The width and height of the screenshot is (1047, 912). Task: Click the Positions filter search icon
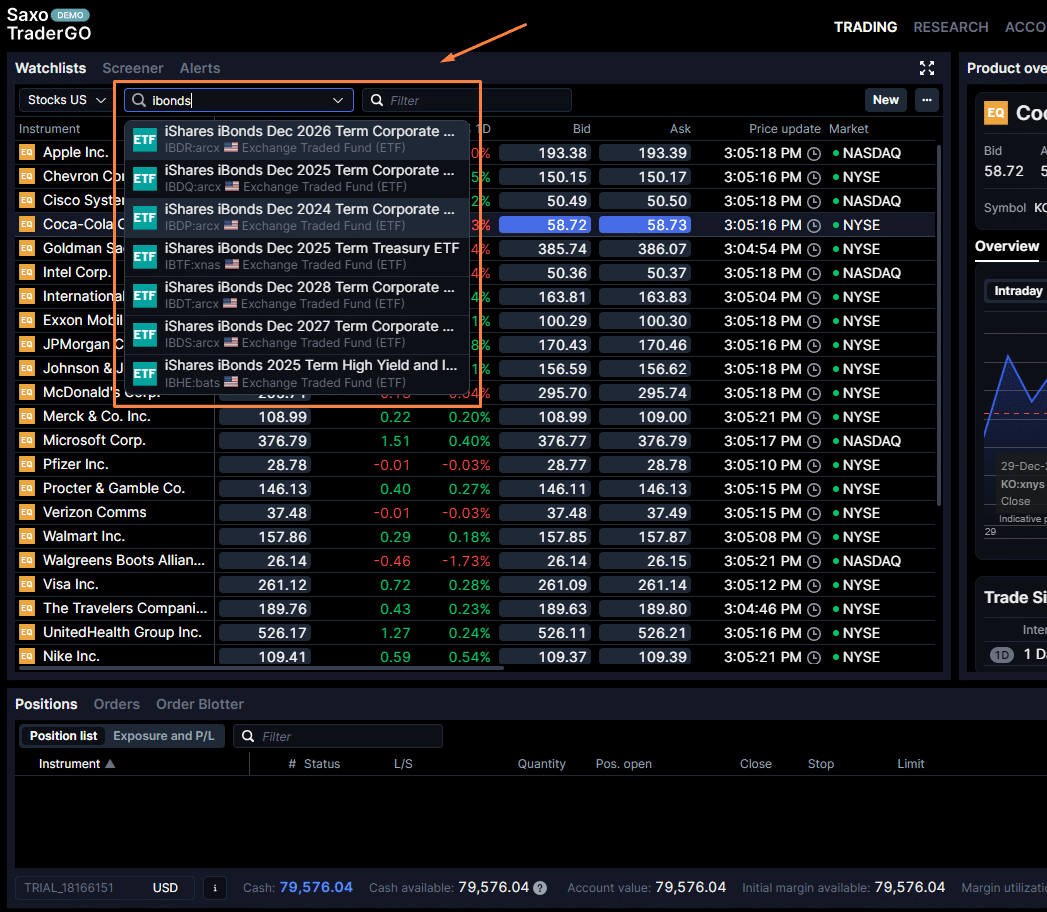248,736
